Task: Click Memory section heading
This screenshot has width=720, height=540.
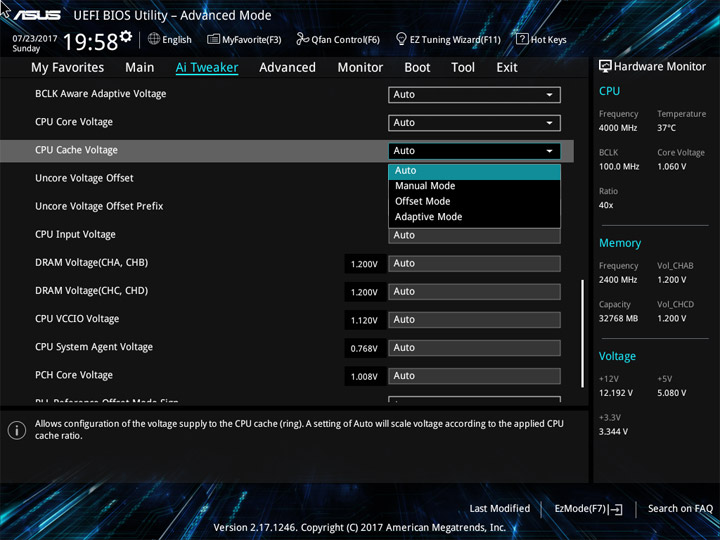Action: (620, 243)
